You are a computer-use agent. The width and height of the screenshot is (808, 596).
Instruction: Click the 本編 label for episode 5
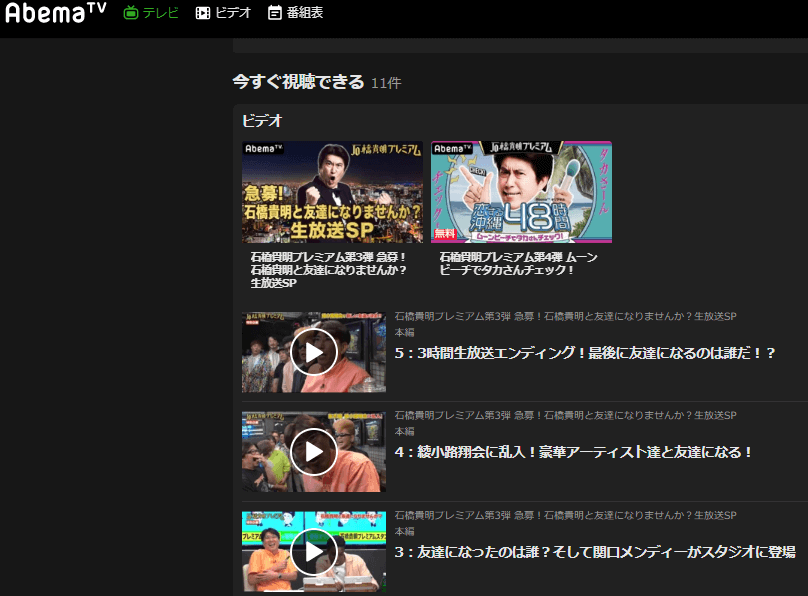coord(405,332)
